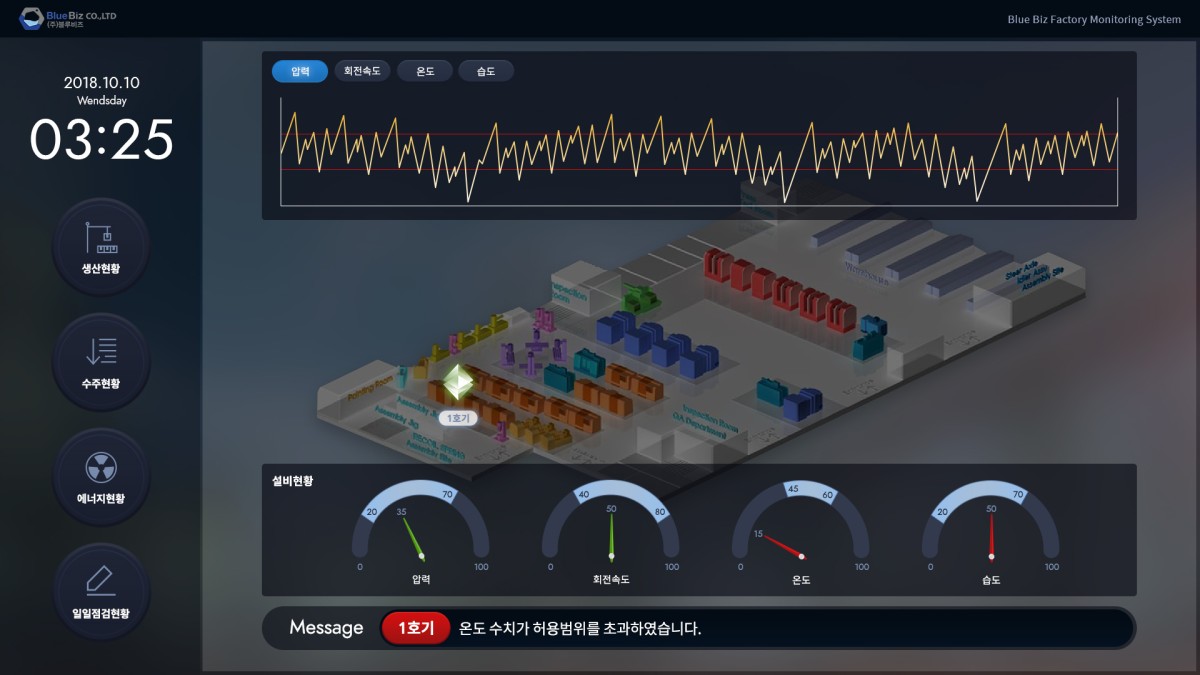The image size is (1200, 675).
Task: Click the 1호기 label on the factory map
Action: [458, 419]
